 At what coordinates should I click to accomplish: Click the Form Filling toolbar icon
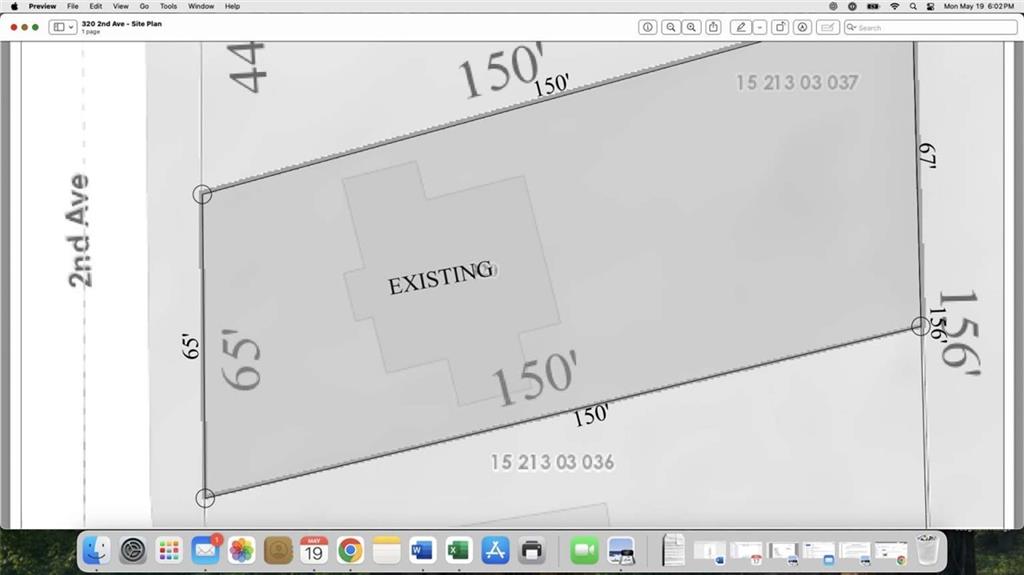[828, 27]
